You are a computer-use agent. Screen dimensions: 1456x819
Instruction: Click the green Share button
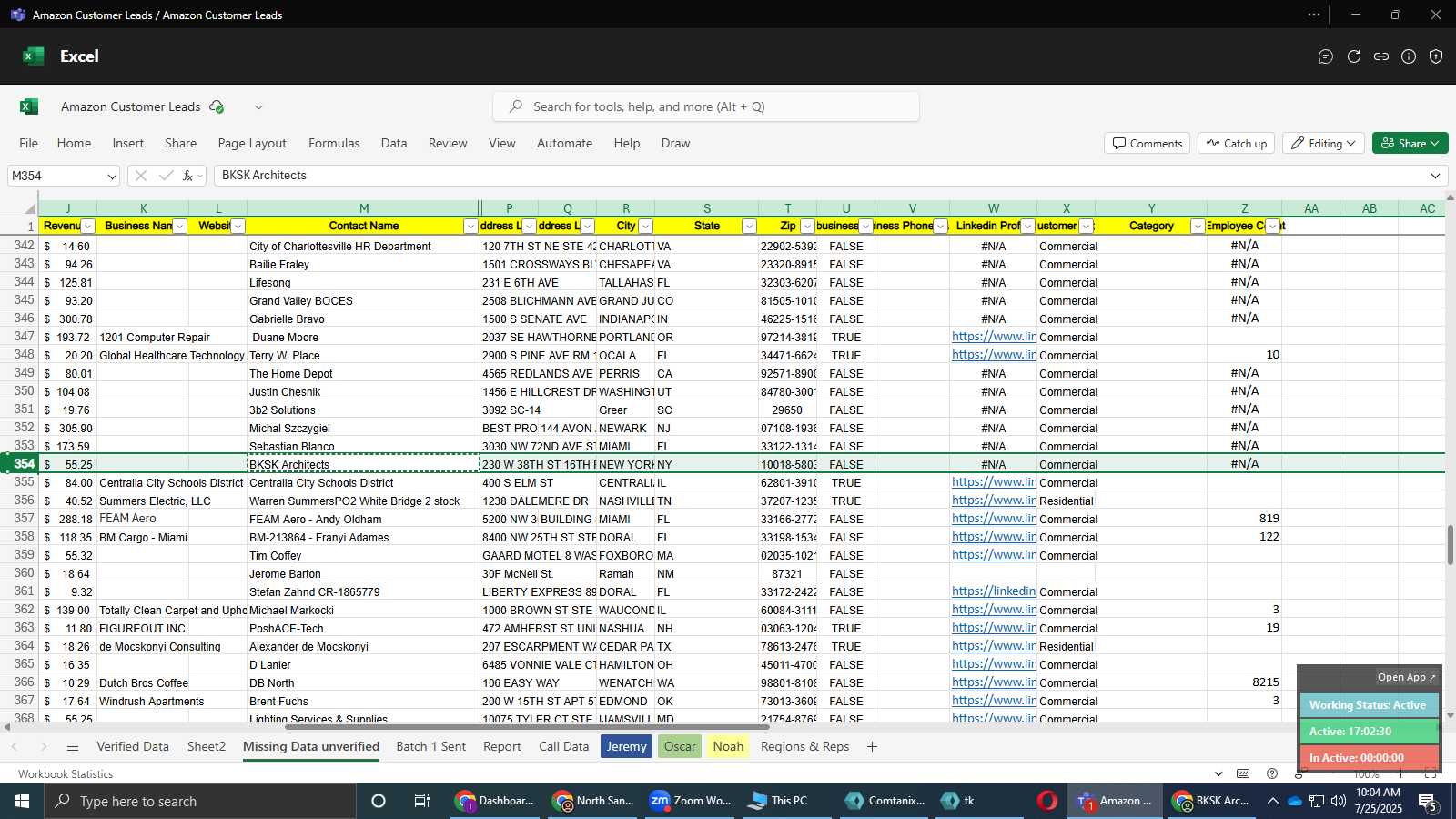click(x=1410, y=143)
